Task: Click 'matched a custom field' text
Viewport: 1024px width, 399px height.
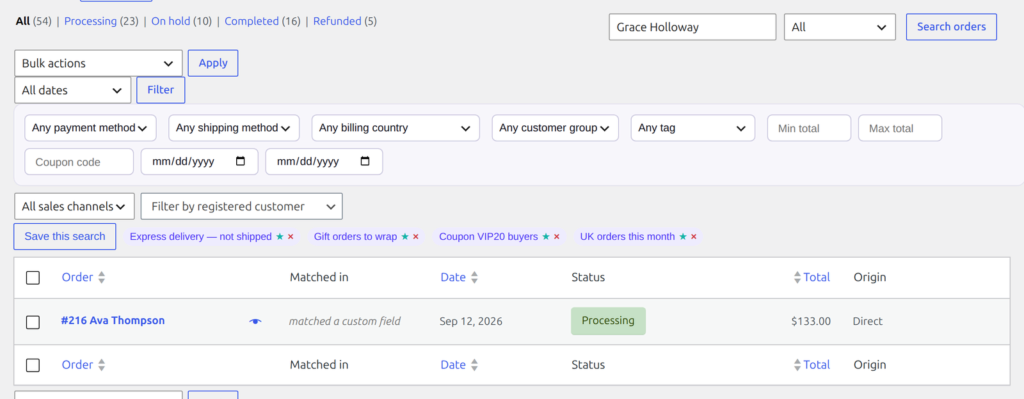Action: [x=345, y=321]
